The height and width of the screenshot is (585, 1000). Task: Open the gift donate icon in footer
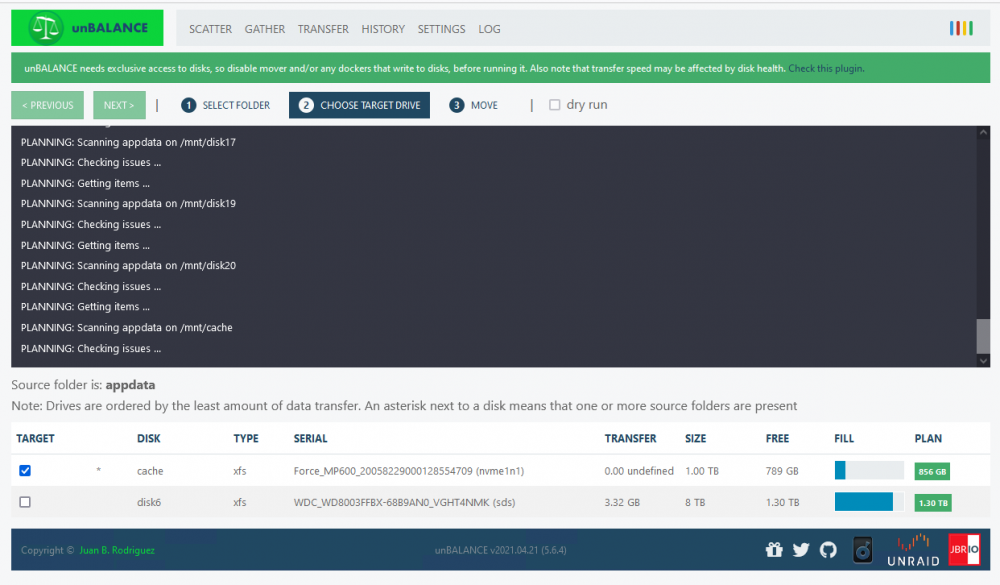click(774, 549)
